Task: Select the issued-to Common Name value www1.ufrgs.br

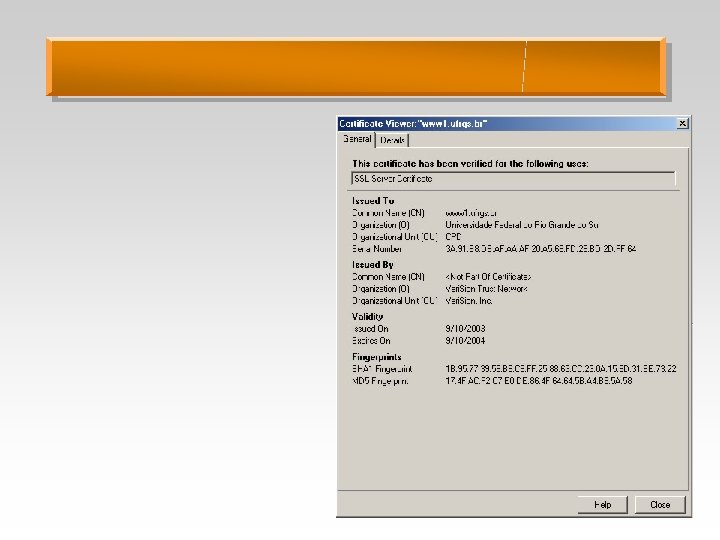Action: (471, 213)
